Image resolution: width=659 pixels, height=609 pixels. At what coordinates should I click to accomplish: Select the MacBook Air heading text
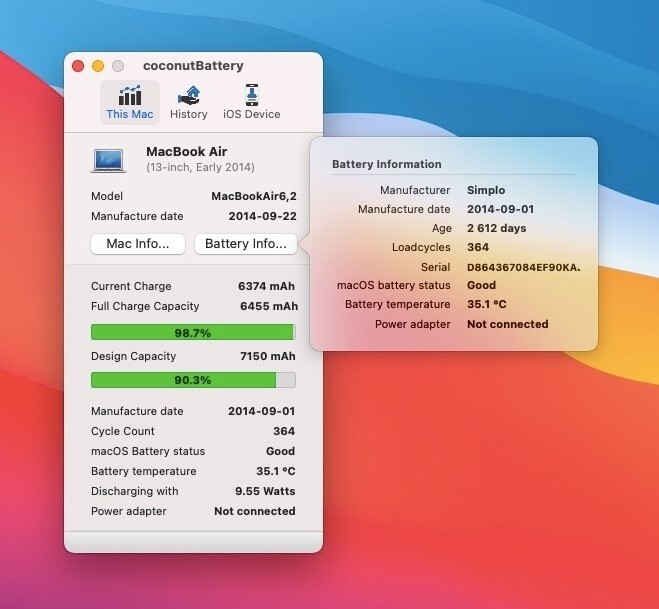pos(187,151)
